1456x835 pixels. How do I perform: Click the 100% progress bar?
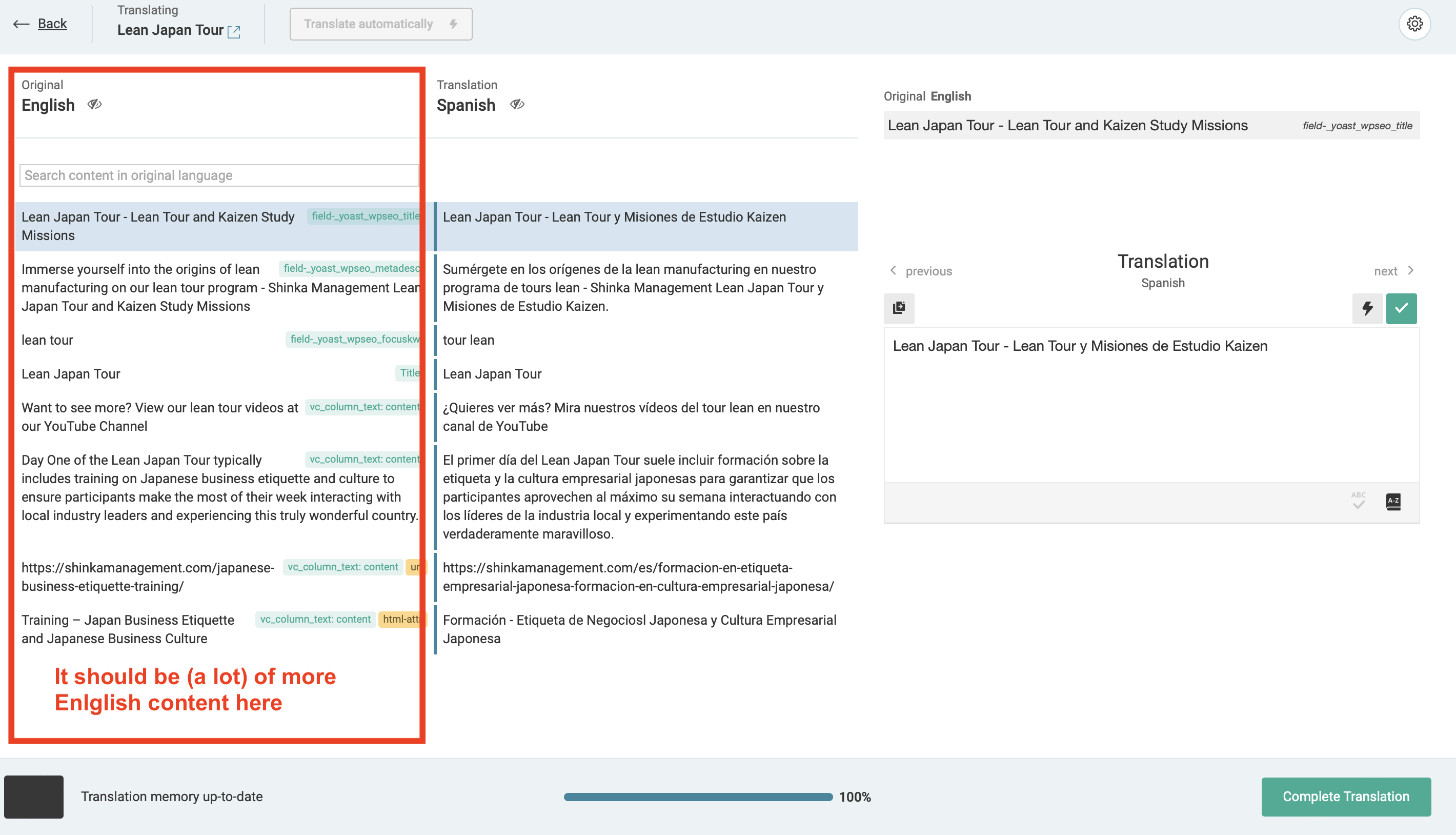coord(698,797)
